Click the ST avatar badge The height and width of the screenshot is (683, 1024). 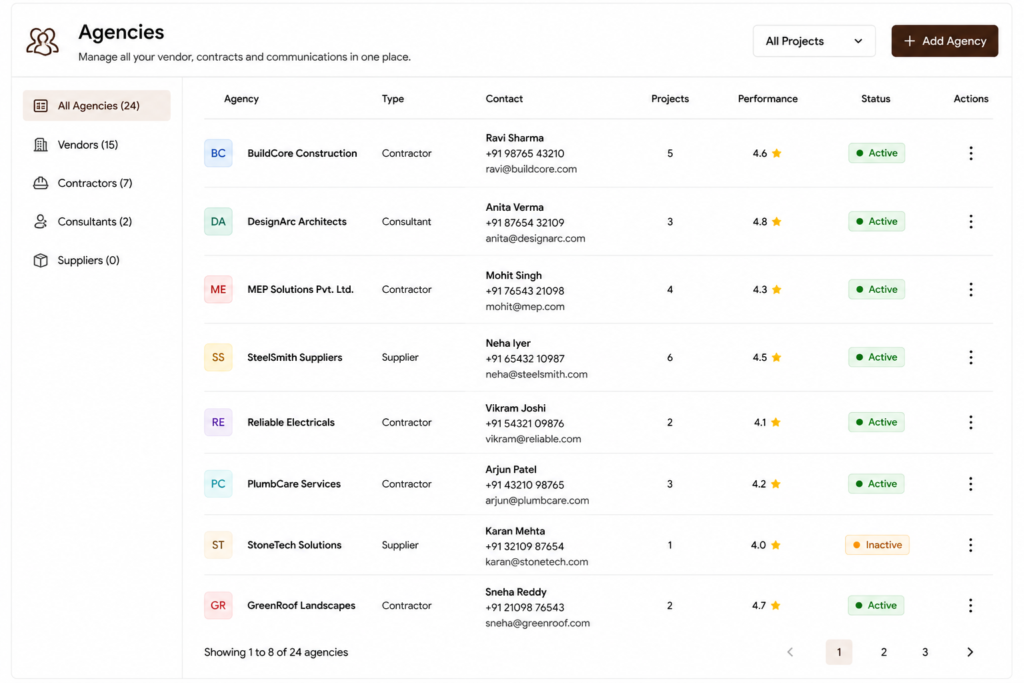click(218, 545)
